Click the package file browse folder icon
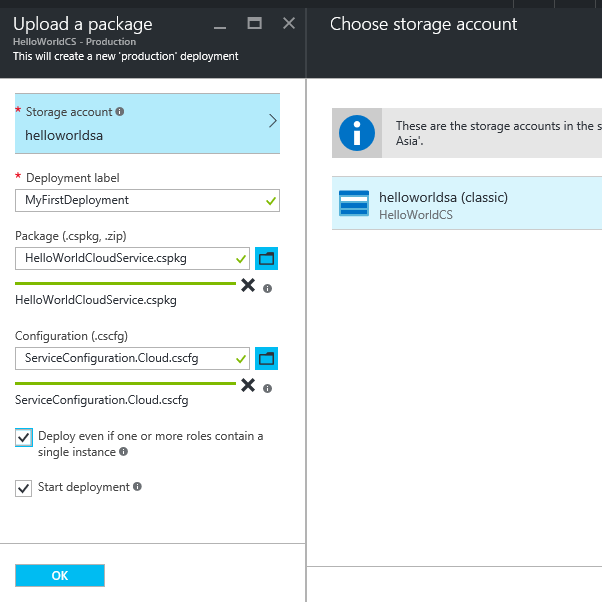 267,259
